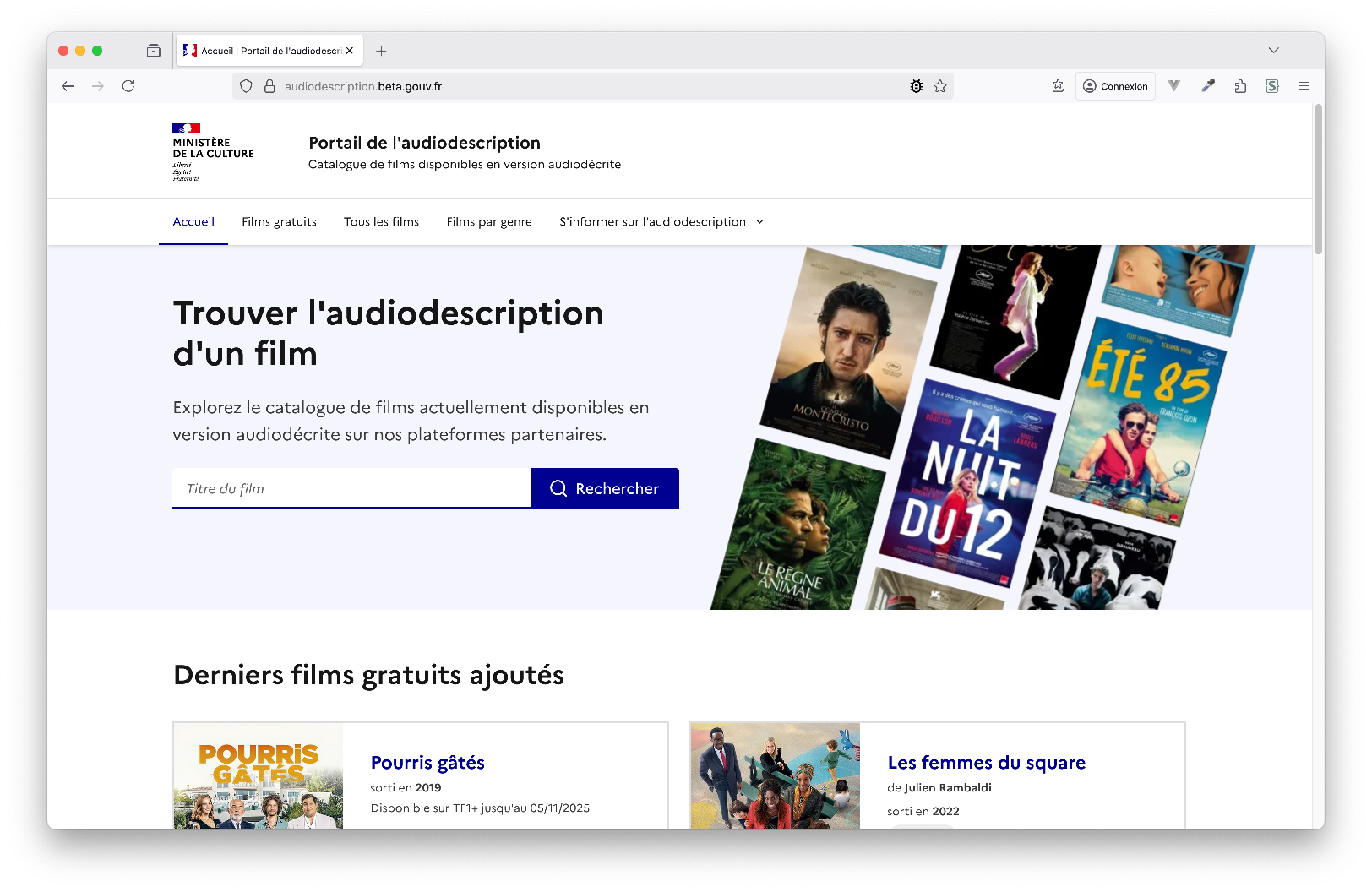1372x892 pixels.
Task: Click the page vertical scrollbar thumb
Action: coord(1318,179)
